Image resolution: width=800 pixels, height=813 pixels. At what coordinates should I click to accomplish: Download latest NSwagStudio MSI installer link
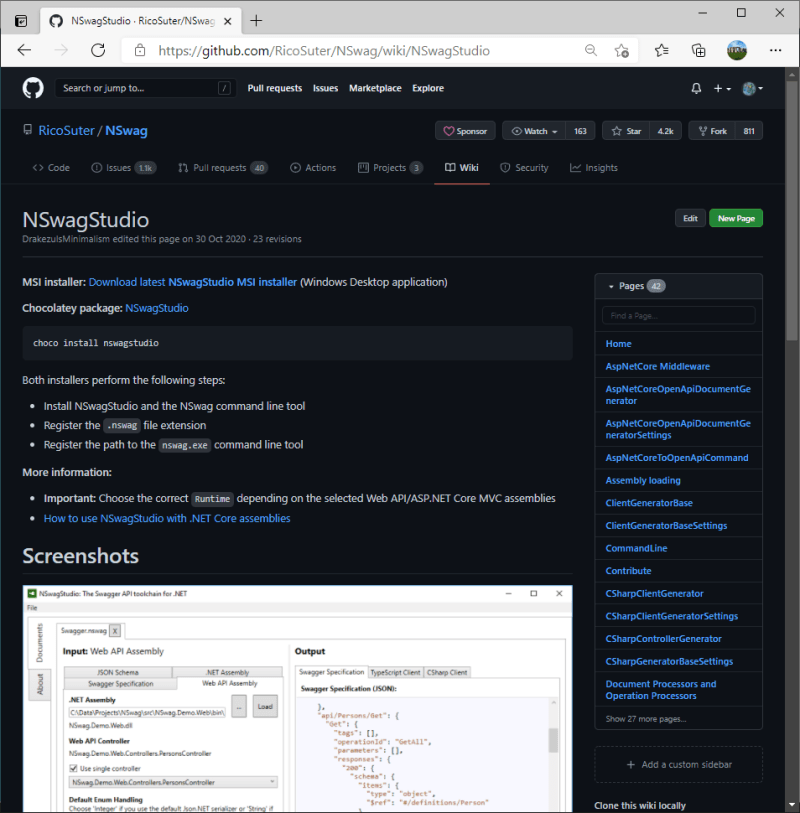pyautogui.click(x=193, y=282)
